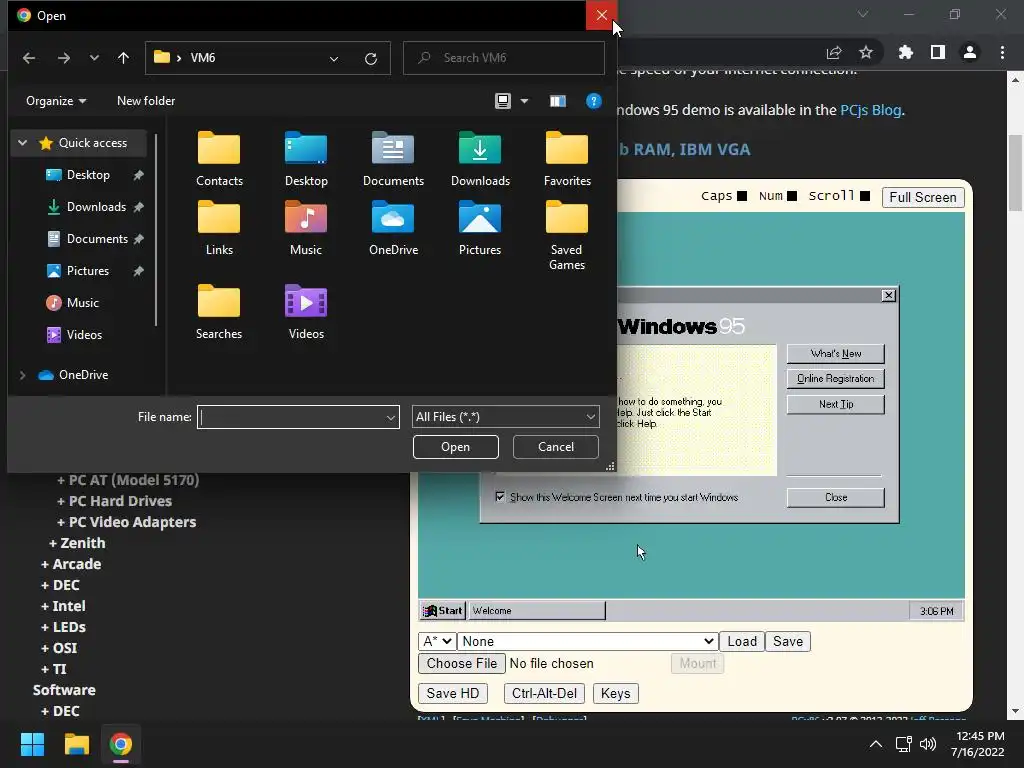Collapse the Quick access tree node
Image resolution: width=1024 pixels, height=768 pixels.
point(22,142)
